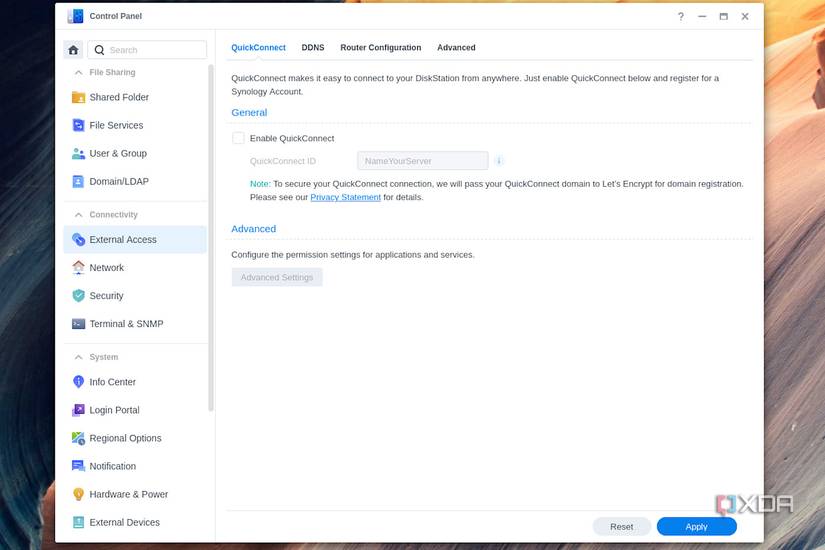Screen dimensions: 825x550
Task: Maximize the Control Panel window
Action: pyautogui.click(x=723, y=16)
